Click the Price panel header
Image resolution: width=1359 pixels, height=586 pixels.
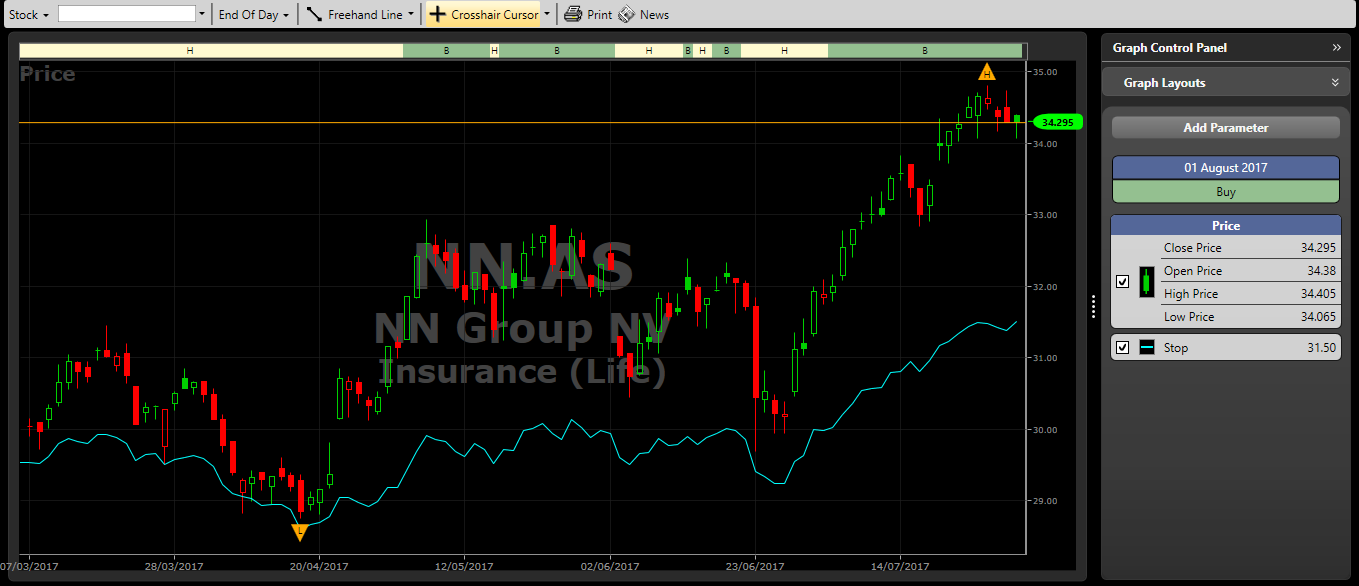click(x=1226, y=225)
